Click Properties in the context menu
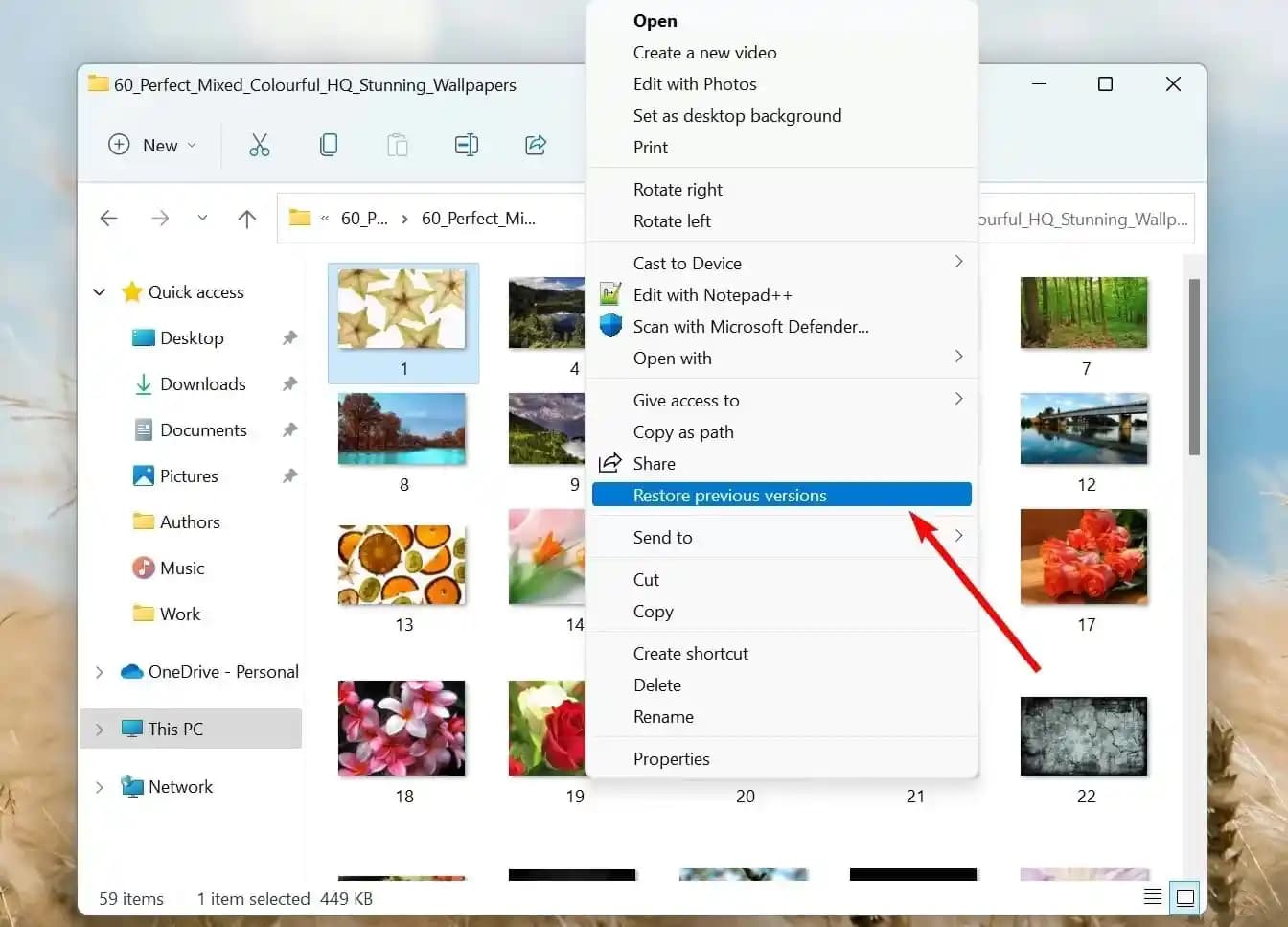 [x=671, y=759]
